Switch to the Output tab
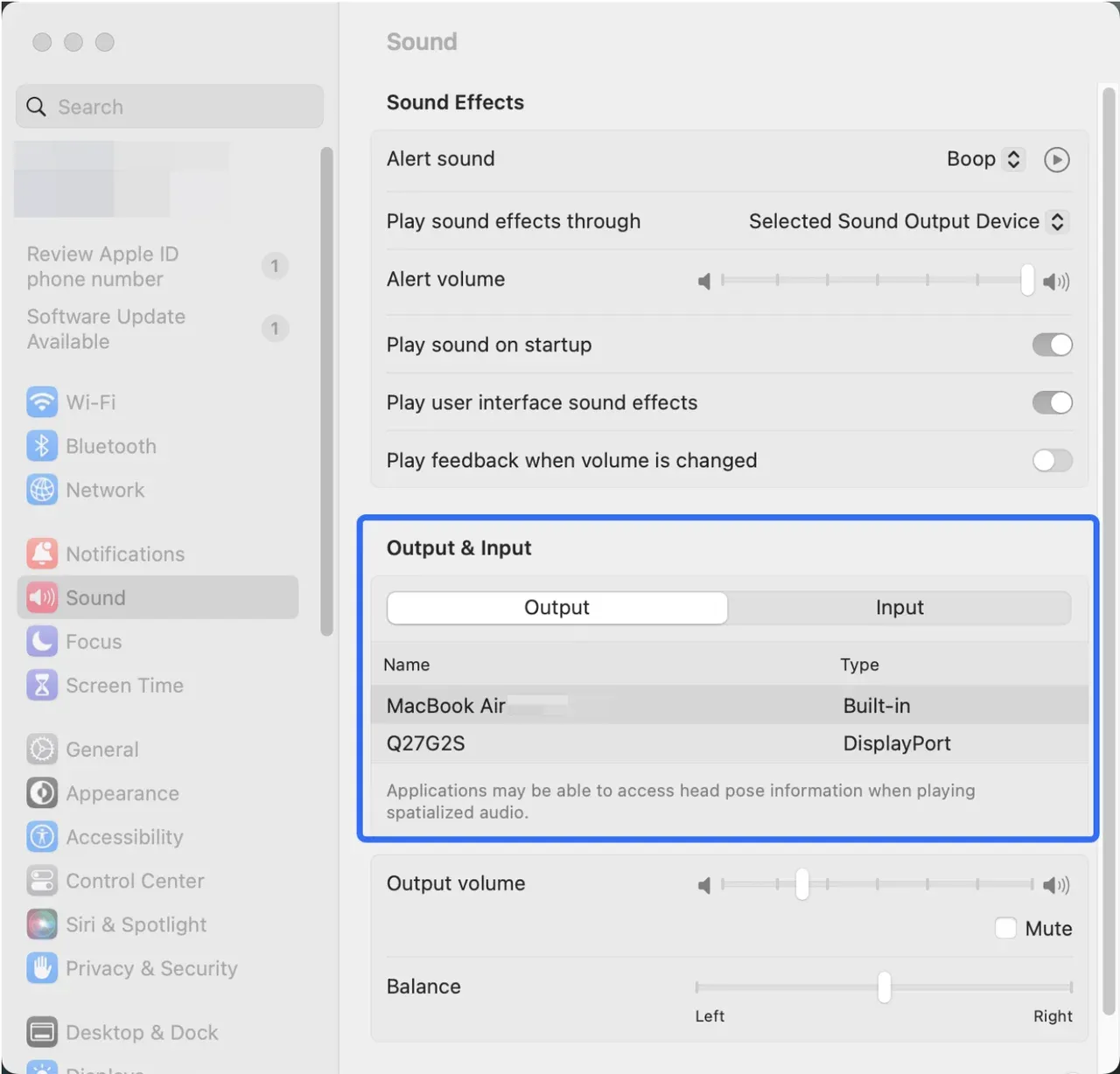The image size is (1120, 1074). coord(557,608)
